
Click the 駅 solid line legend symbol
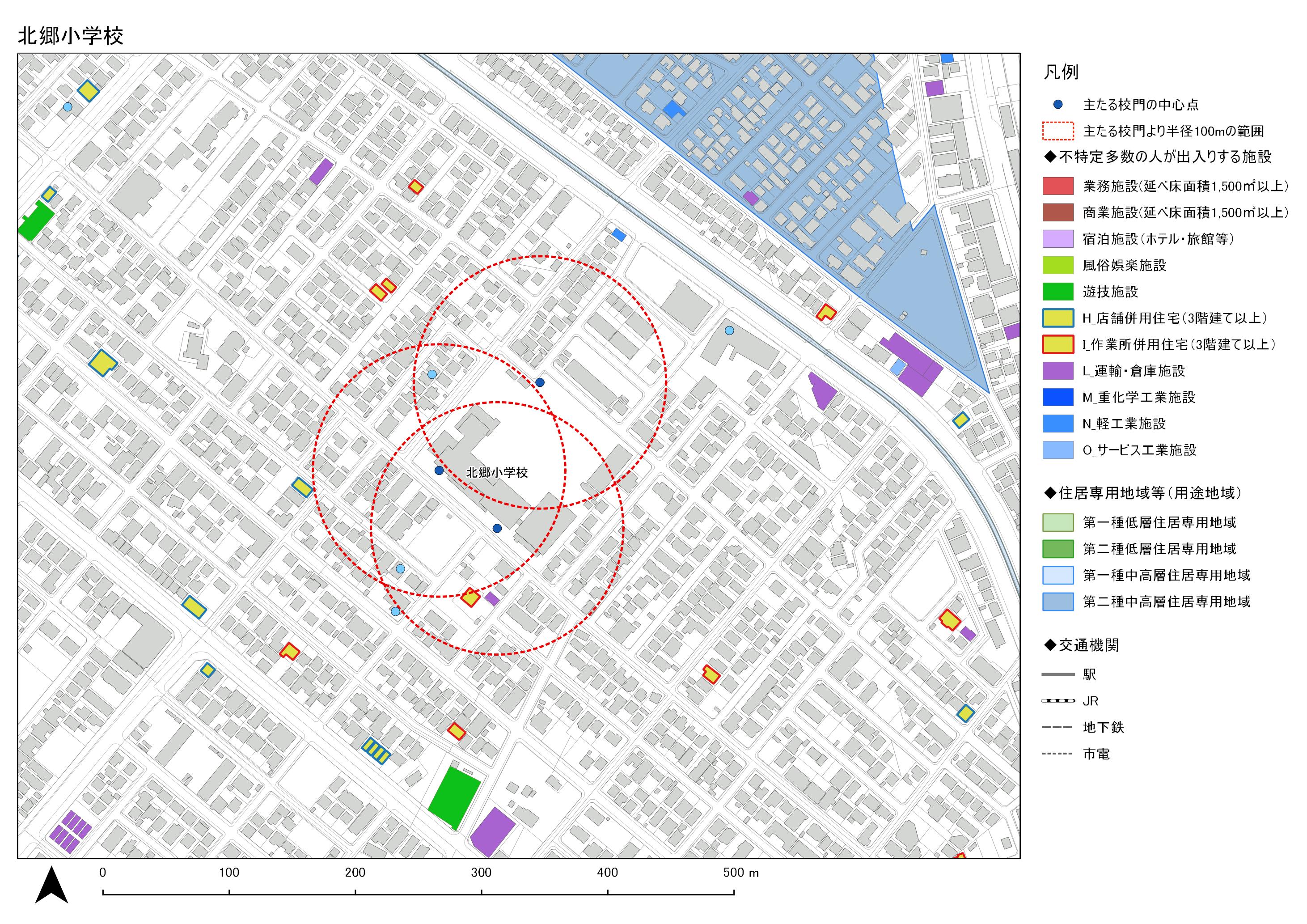pos(1057,674)
